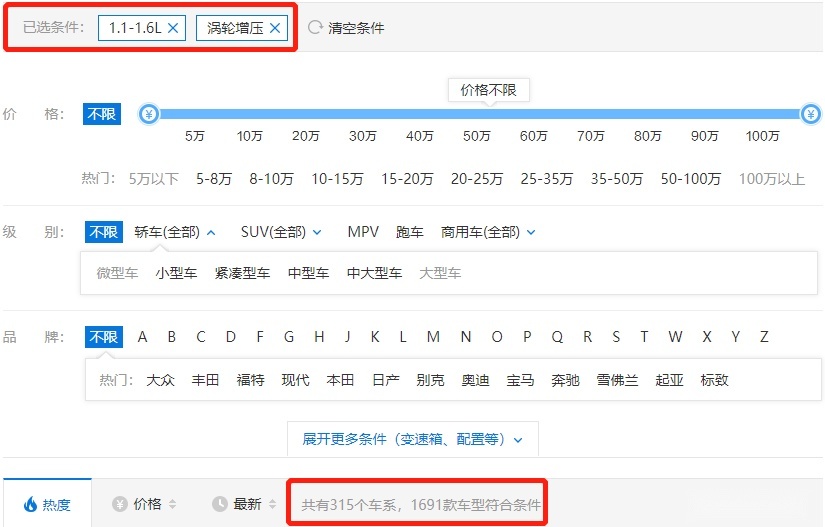Choose the 宝马 hot brand

[520, 380]
